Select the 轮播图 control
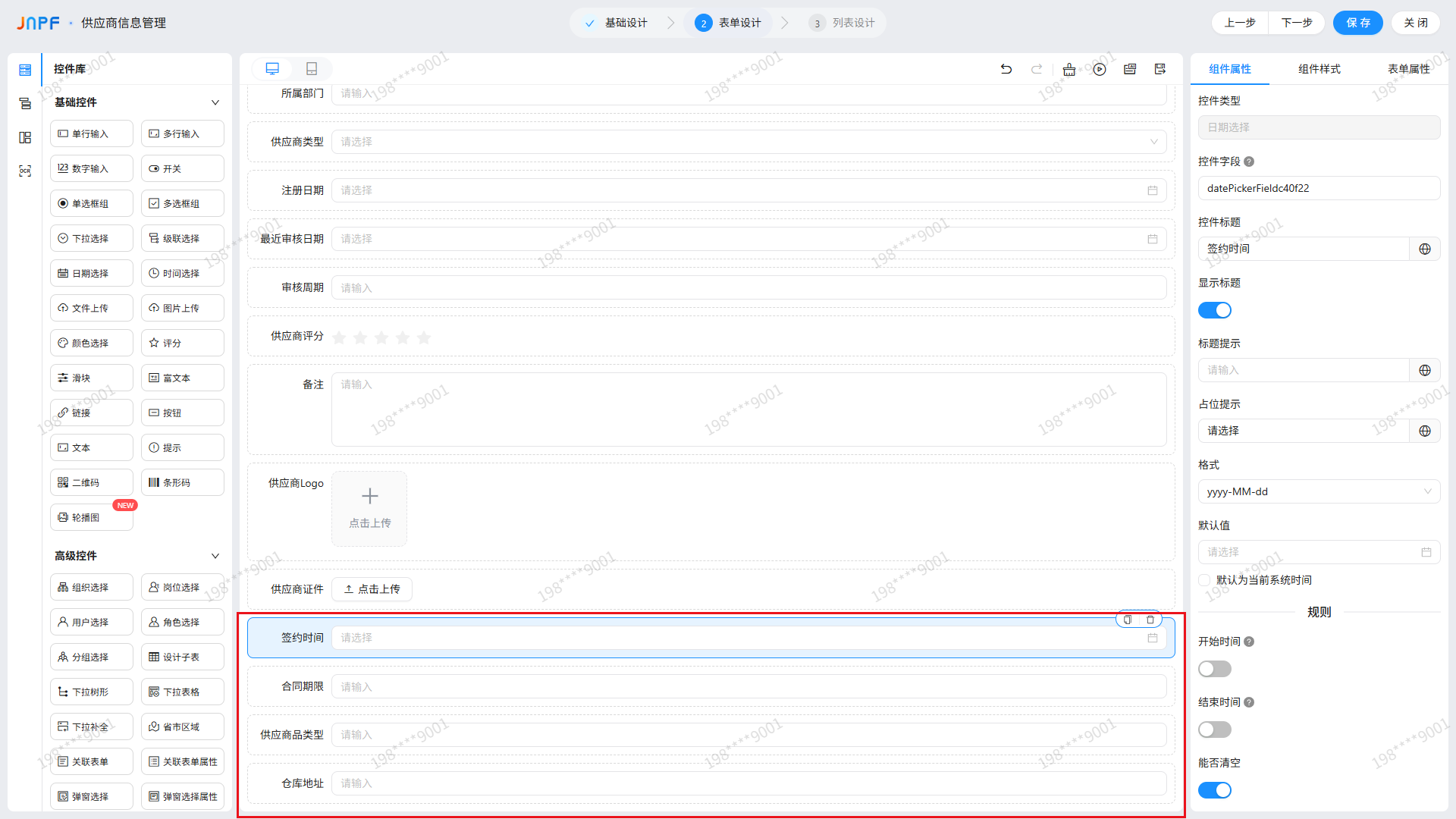This screenshot has height=819, width=1456. [92, 517]
